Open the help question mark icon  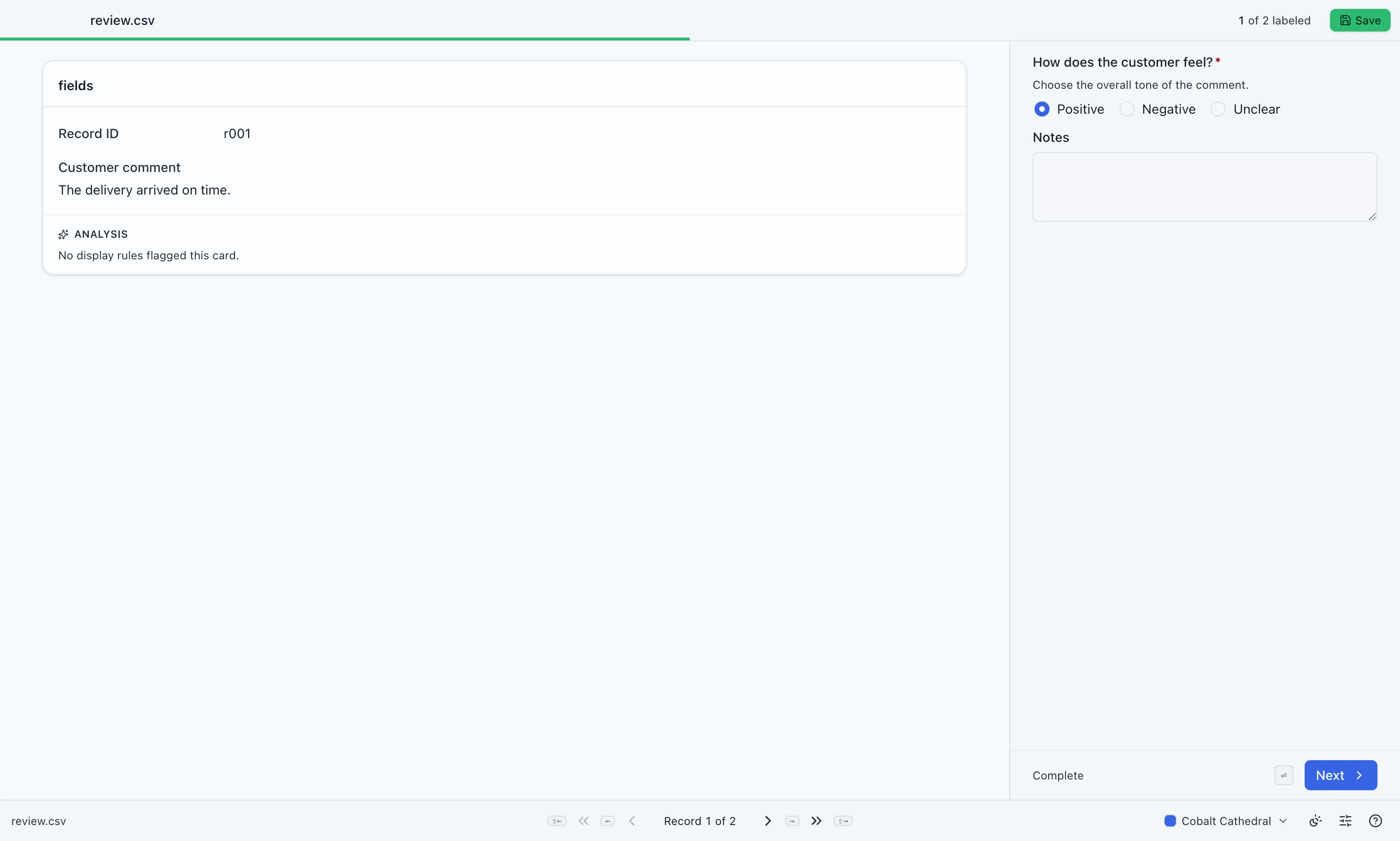[1376, 821]
